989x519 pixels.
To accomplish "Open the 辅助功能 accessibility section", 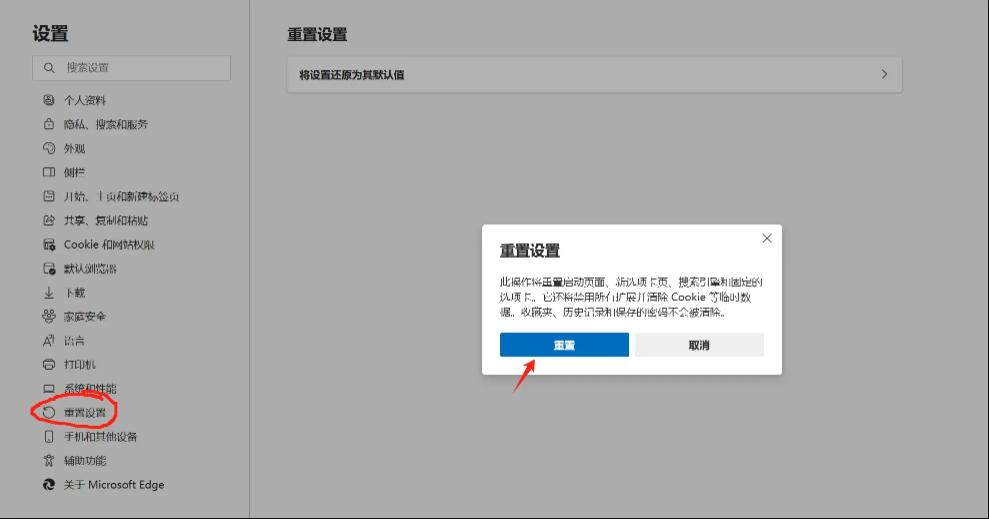I will pos(85,460).
